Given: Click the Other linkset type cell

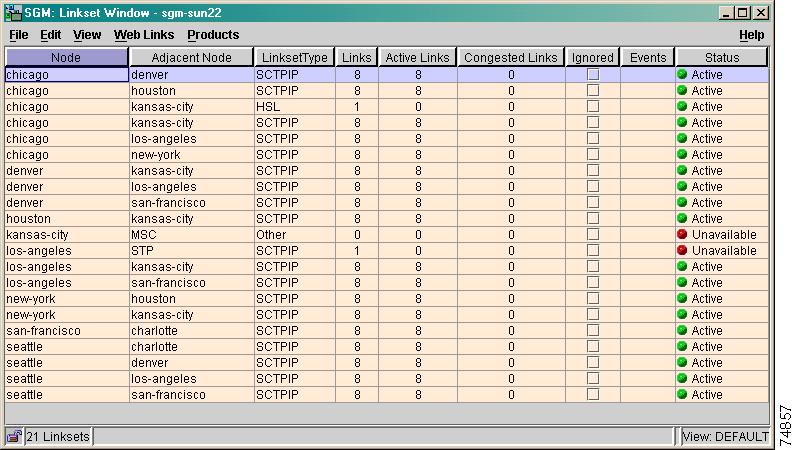Looking at the screenshot, I should point(295,235).
